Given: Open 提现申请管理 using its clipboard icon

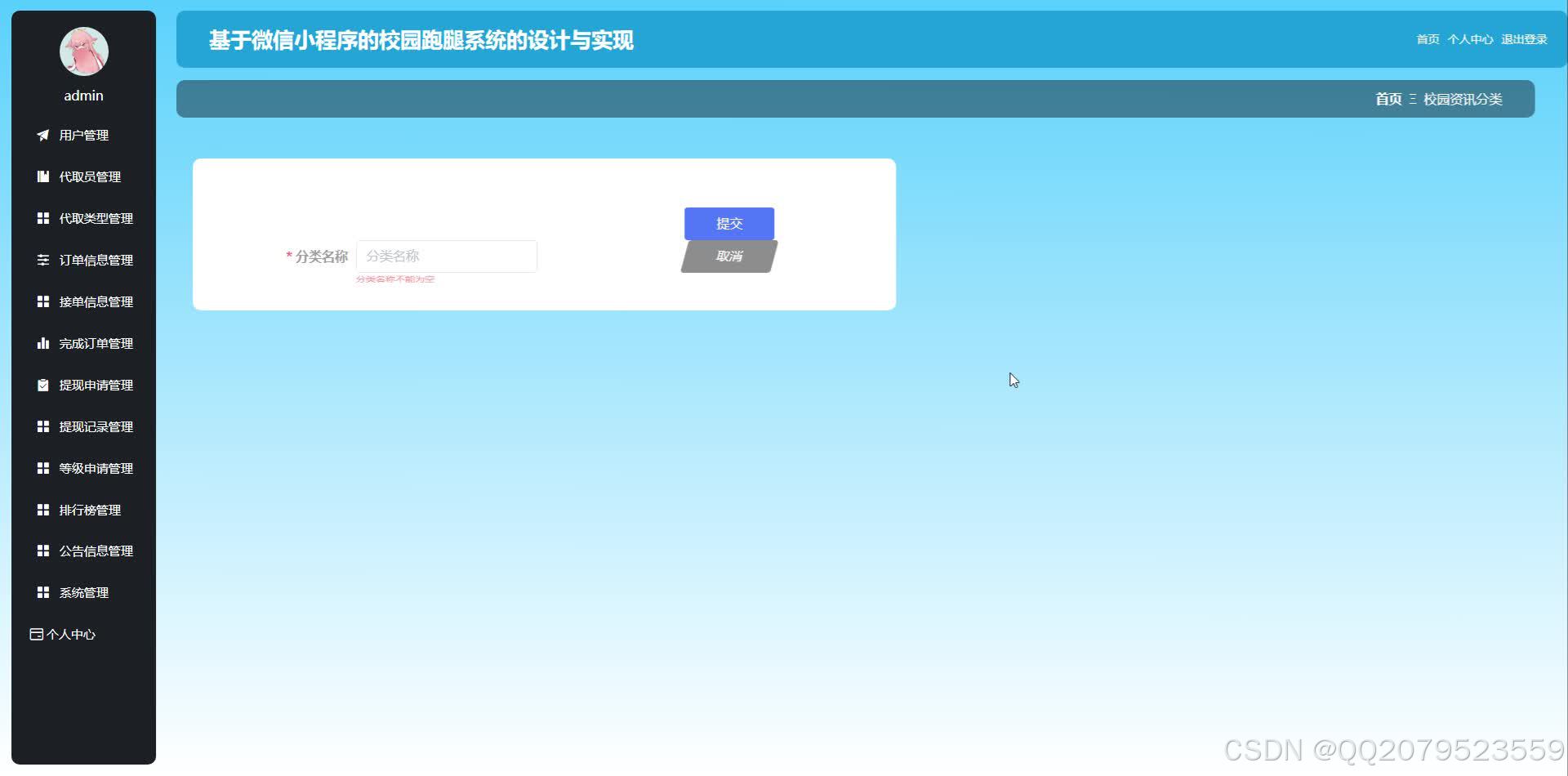Looking at the screenshot, I should pyautogui.click(x=43, y=385).
